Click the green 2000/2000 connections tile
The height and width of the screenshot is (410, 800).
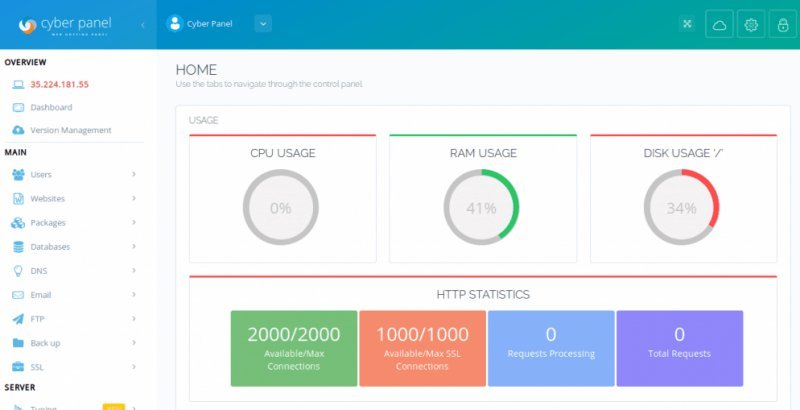(294, 349)
